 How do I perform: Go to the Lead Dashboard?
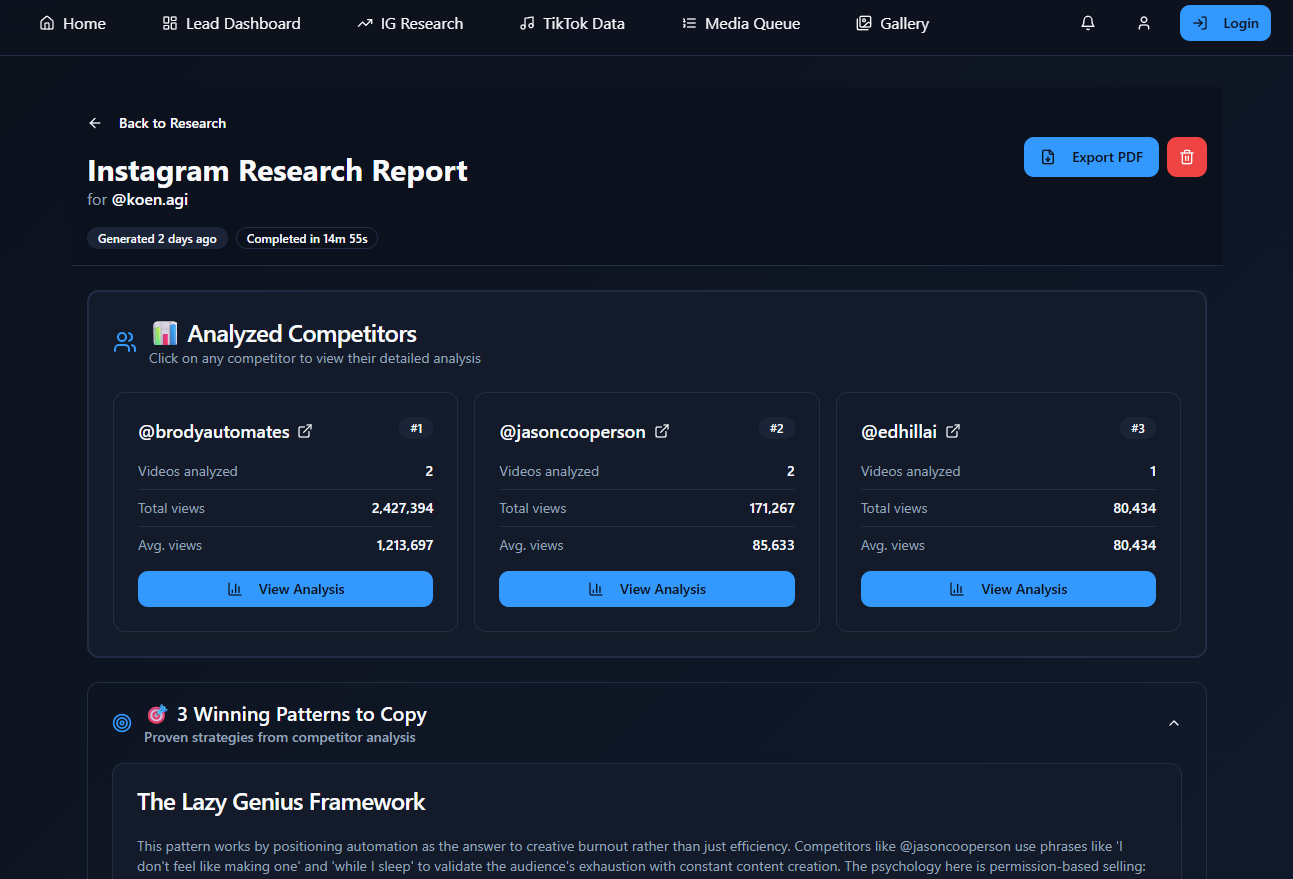tap(231, 23)
